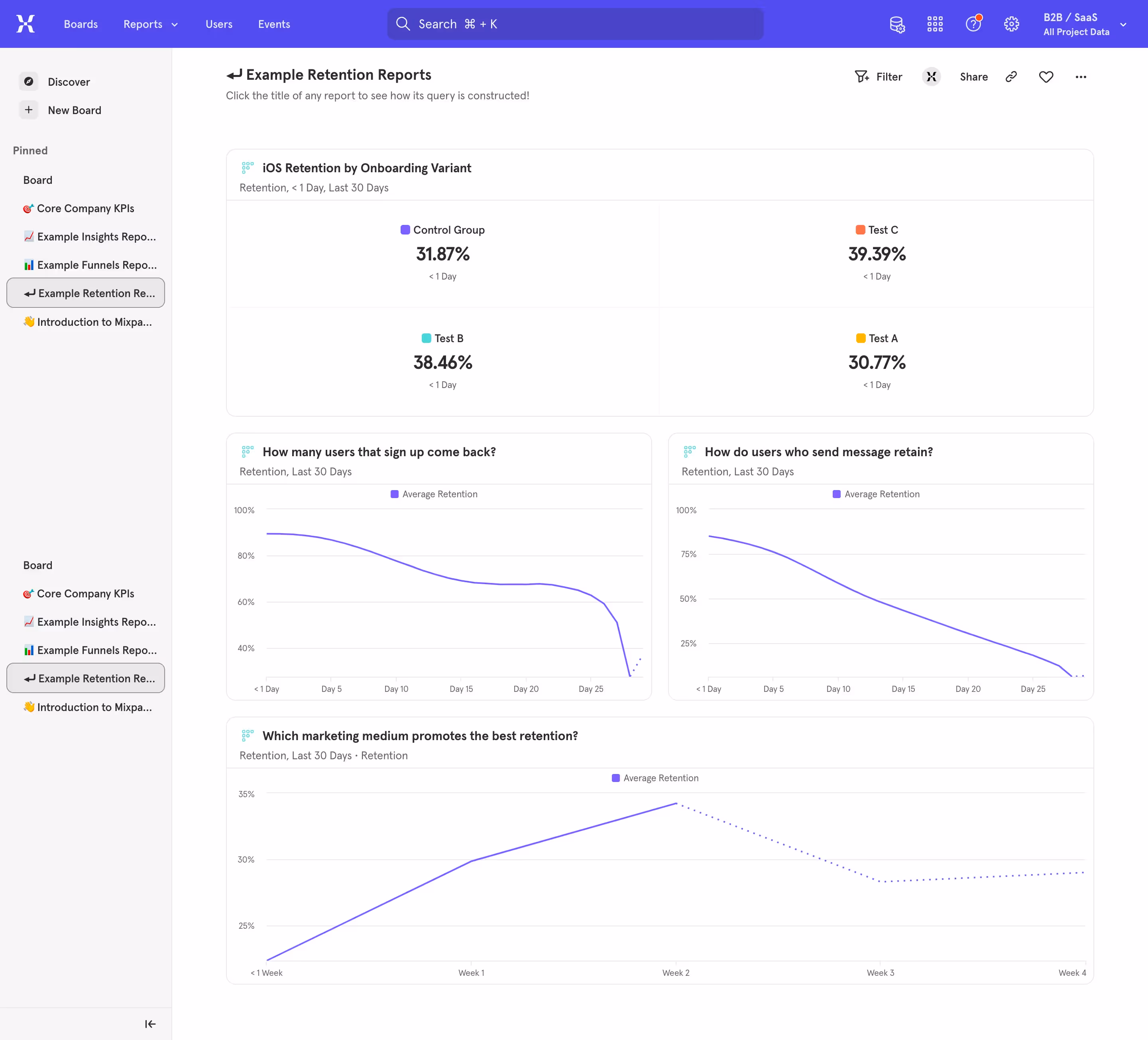1148x1040 pixels.
Task: Click inside the Search field
Action: pyautogui.click(x=574, y=24)
